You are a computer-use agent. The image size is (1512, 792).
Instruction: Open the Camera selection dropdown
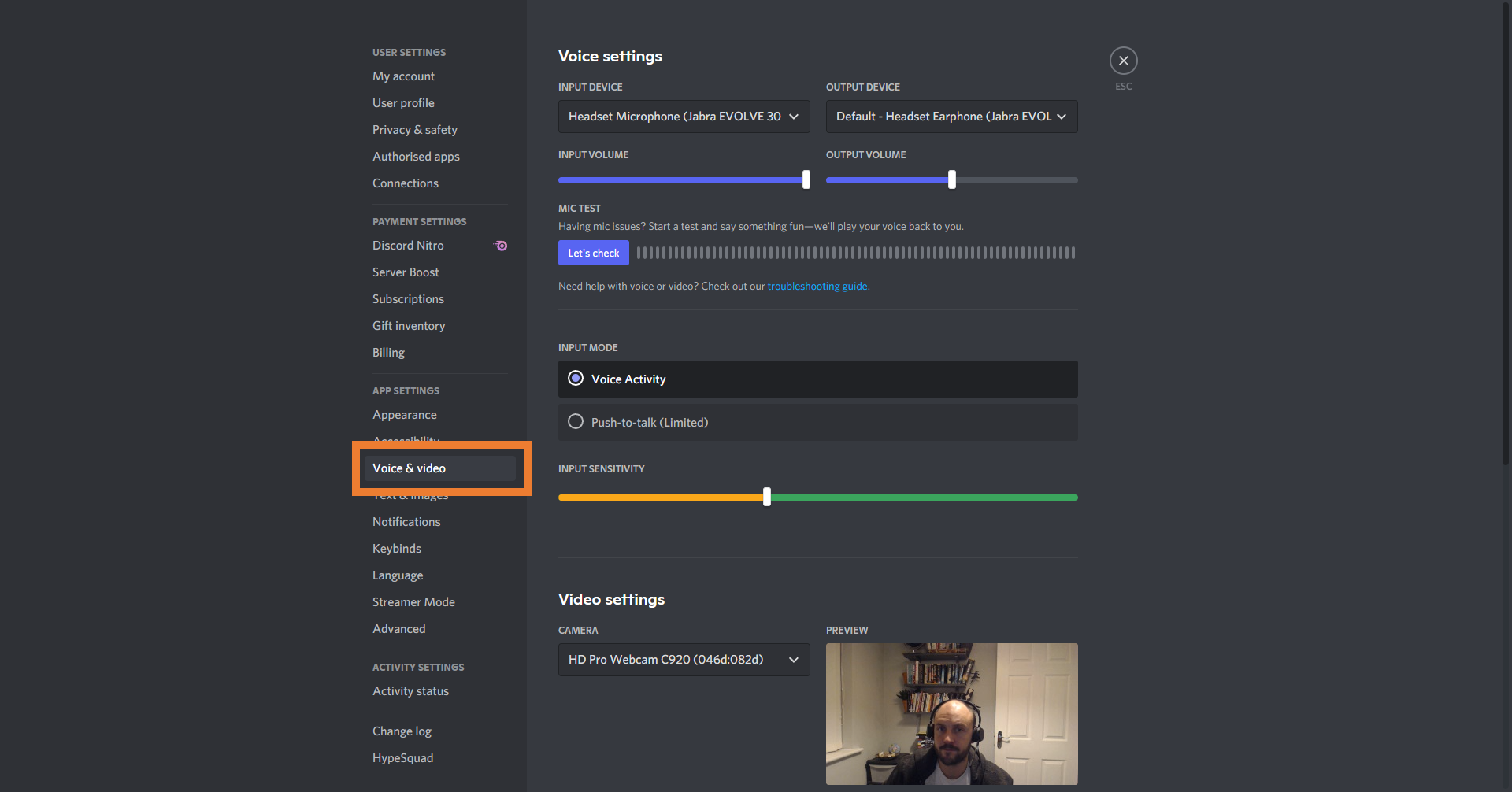tap(684, 660)
